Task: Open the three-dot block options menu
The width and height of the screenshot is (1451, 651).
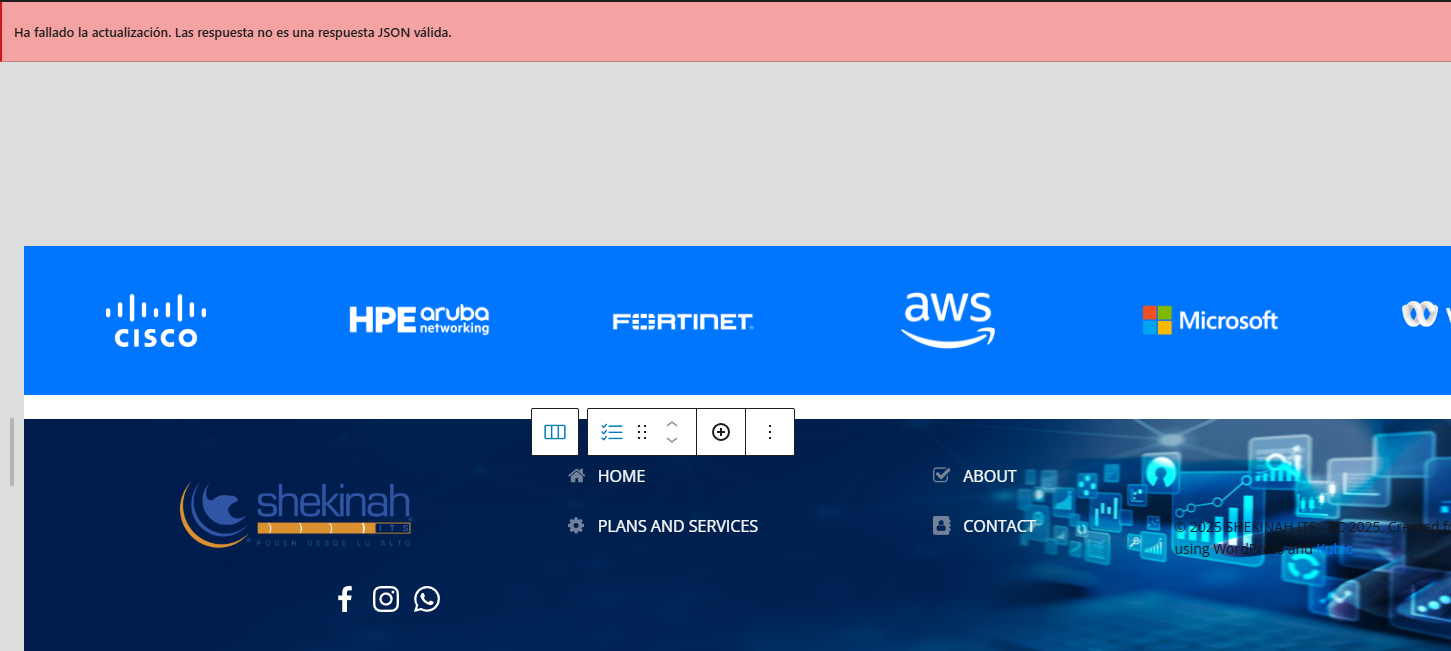Action: (770, 432)
